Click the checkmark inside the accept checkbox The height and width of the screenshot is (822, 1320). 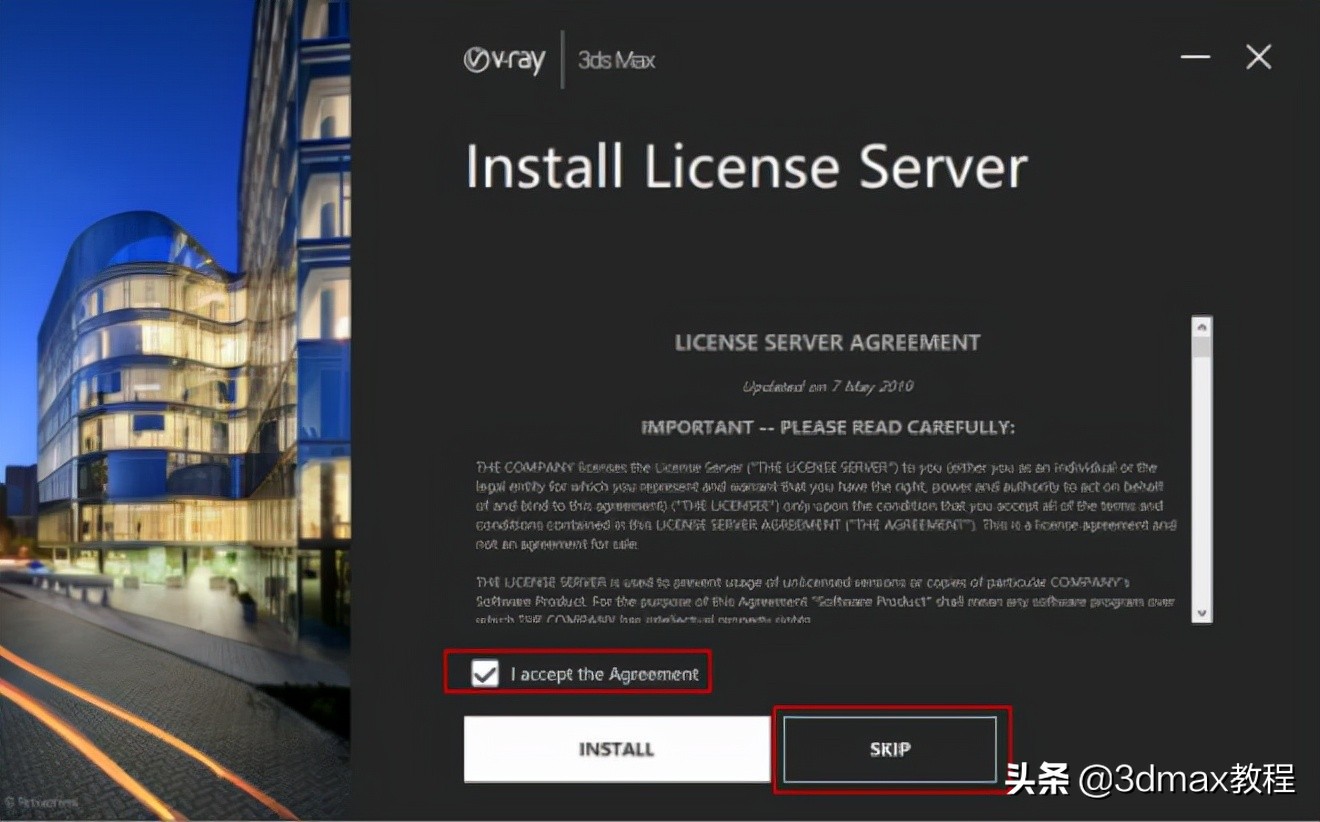[484, 673]
